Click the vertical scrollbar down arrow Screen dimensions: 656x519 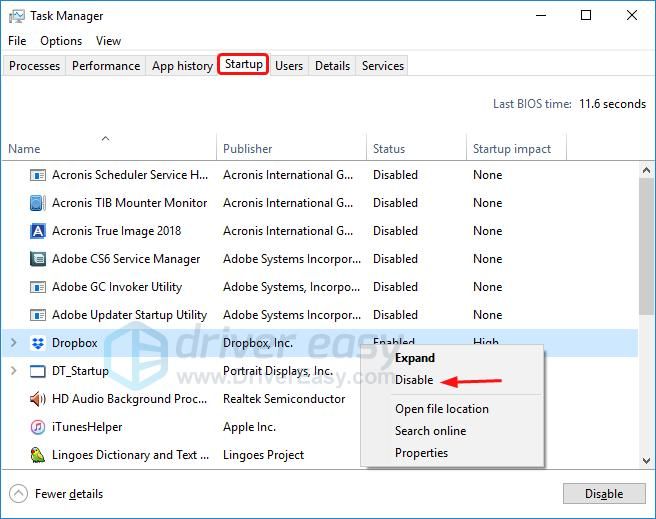click(x=647, y=460)
